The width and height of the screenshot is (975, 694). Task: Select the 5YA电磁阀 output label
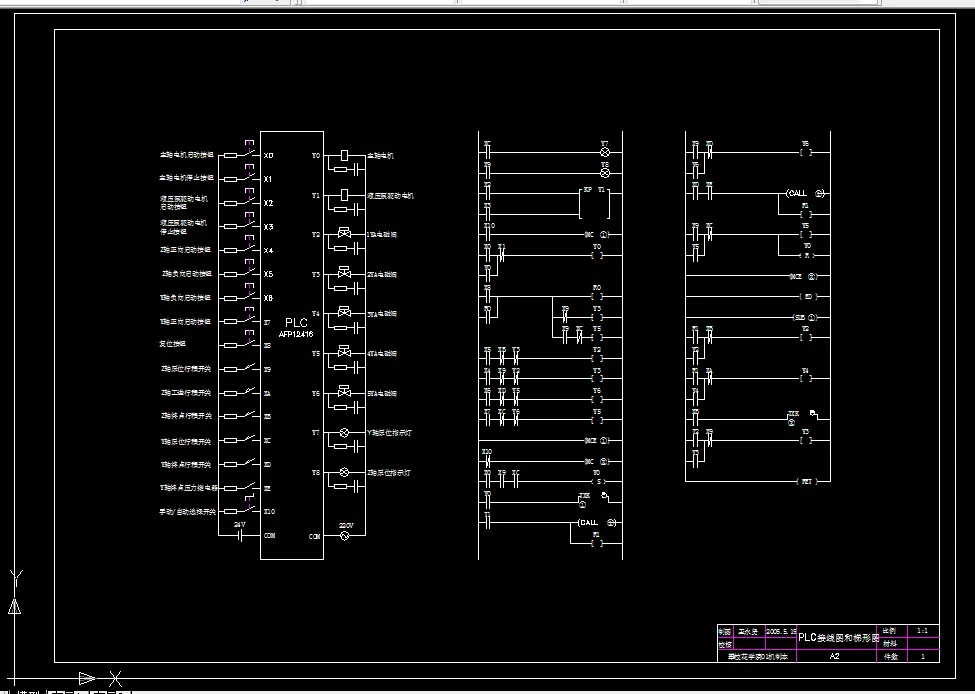click(x=382, y=394)
